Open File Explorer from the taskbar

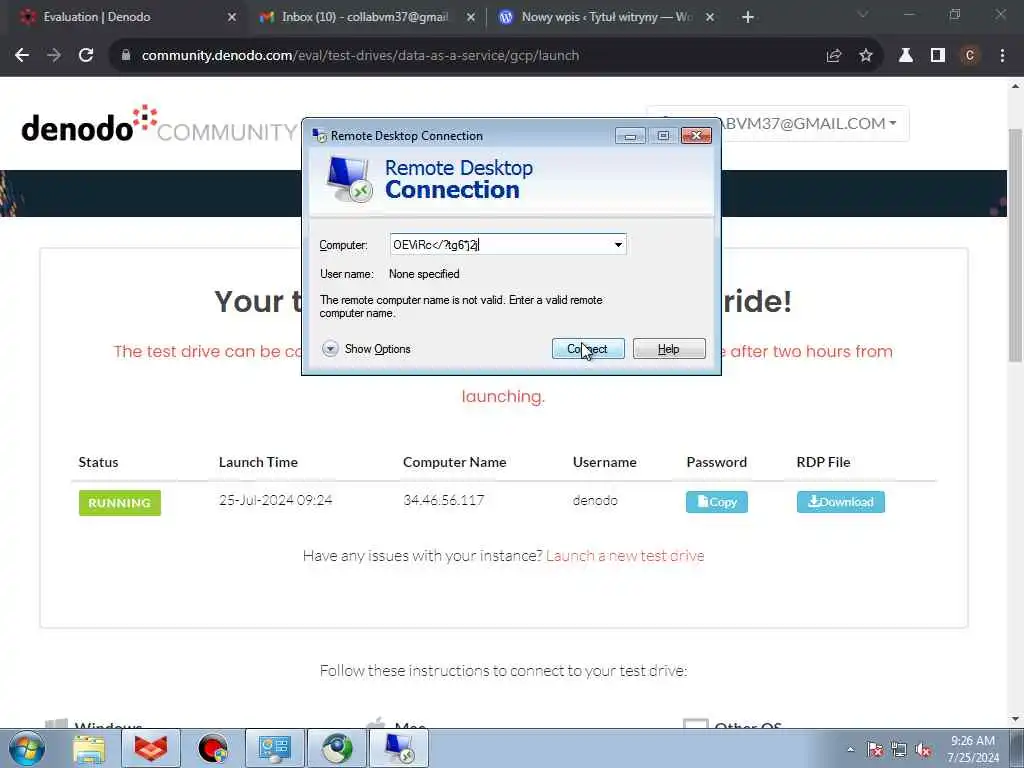pos(89,748)
